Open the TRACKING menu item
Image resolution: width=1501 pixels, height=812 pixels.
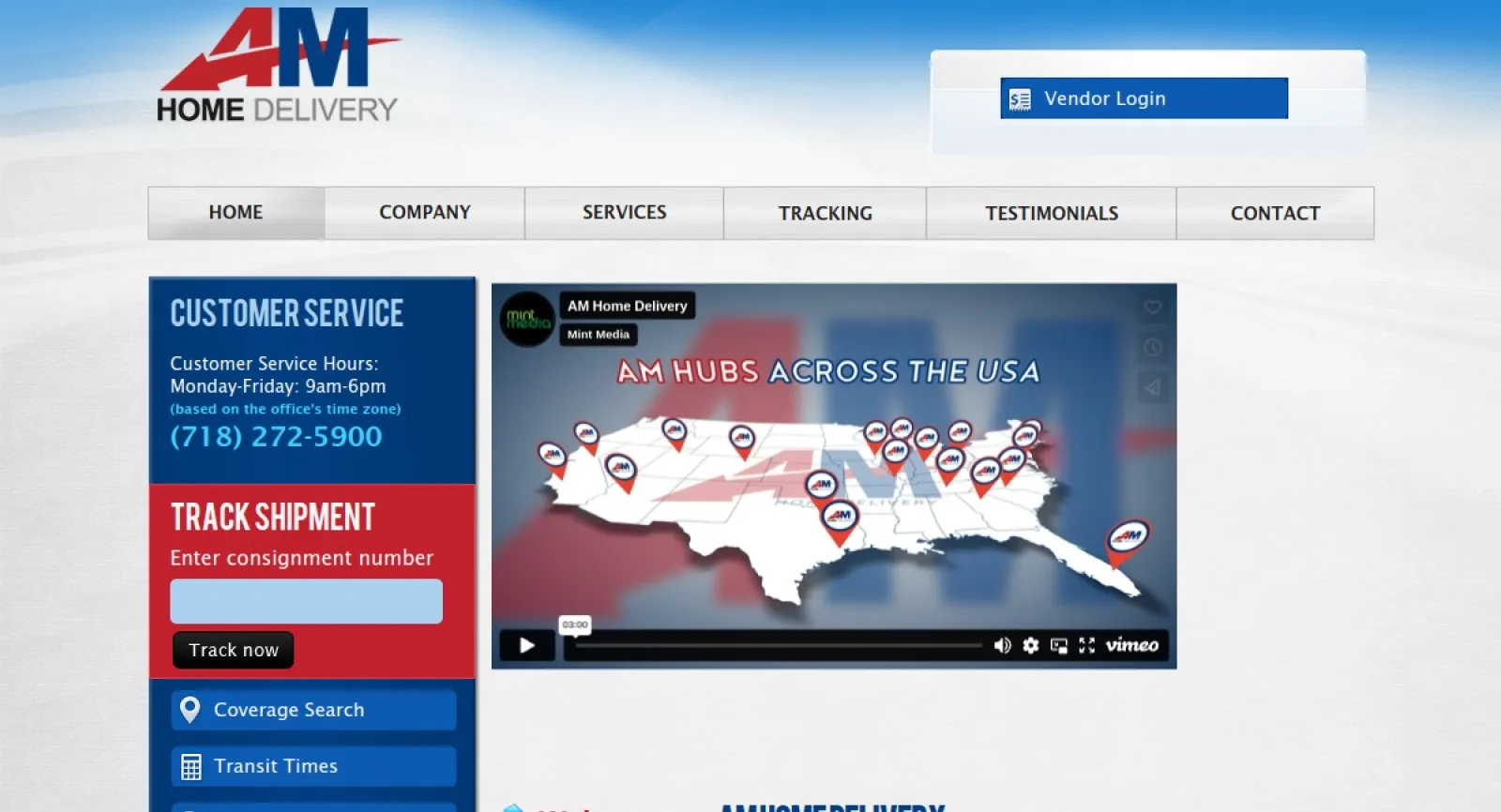click(826, 213)
